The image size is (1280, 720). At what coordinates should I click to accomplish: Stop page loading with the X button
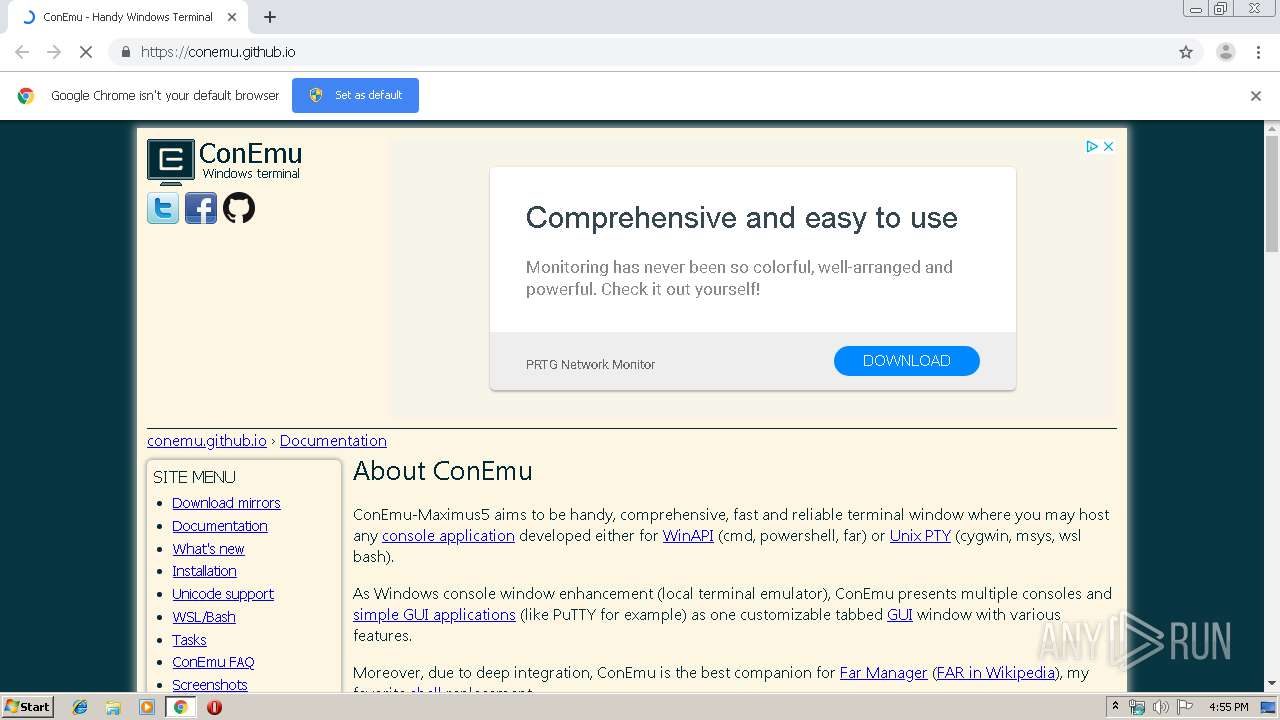(x=86, y=52)
